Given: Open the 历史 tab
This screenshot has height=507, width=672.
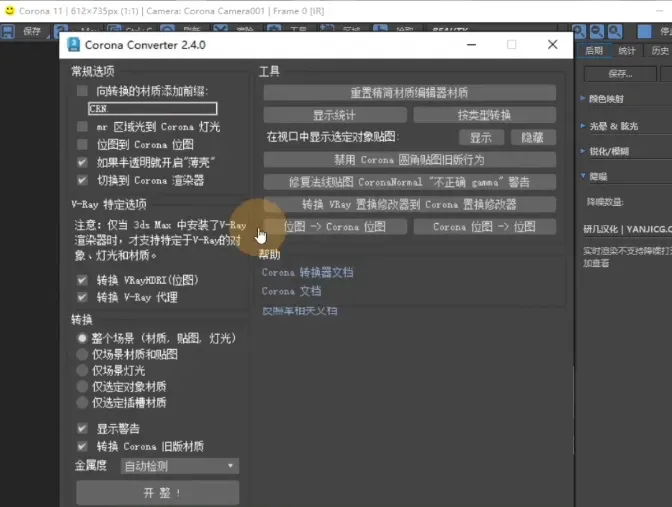Looking at the screenshot, I should click(x=660, y=51).
